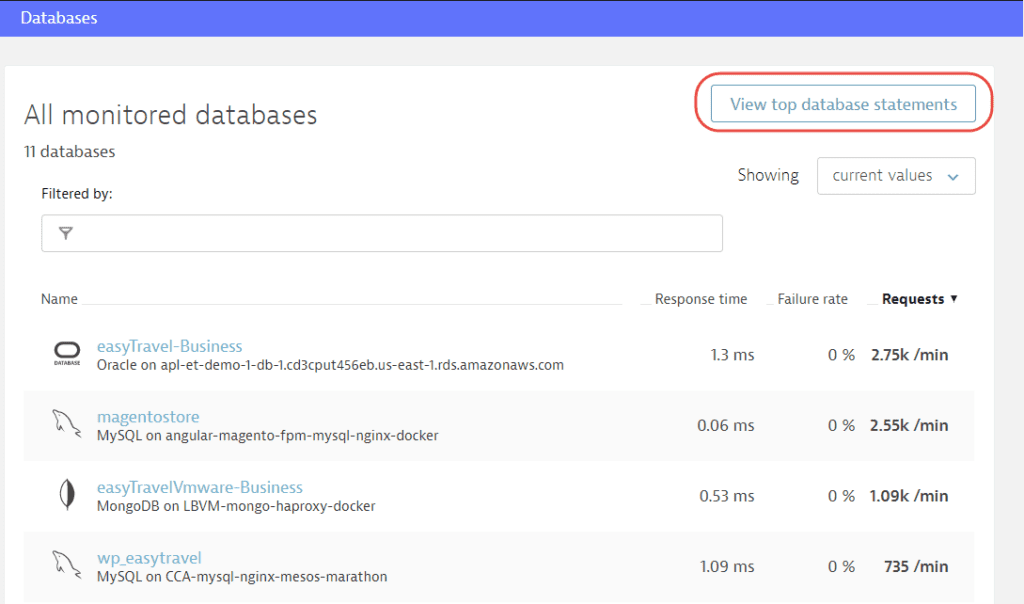Click the Oracle host description text
Image resolution: width=1024 pixels, height=604 pixels.
tap(330, 365)
